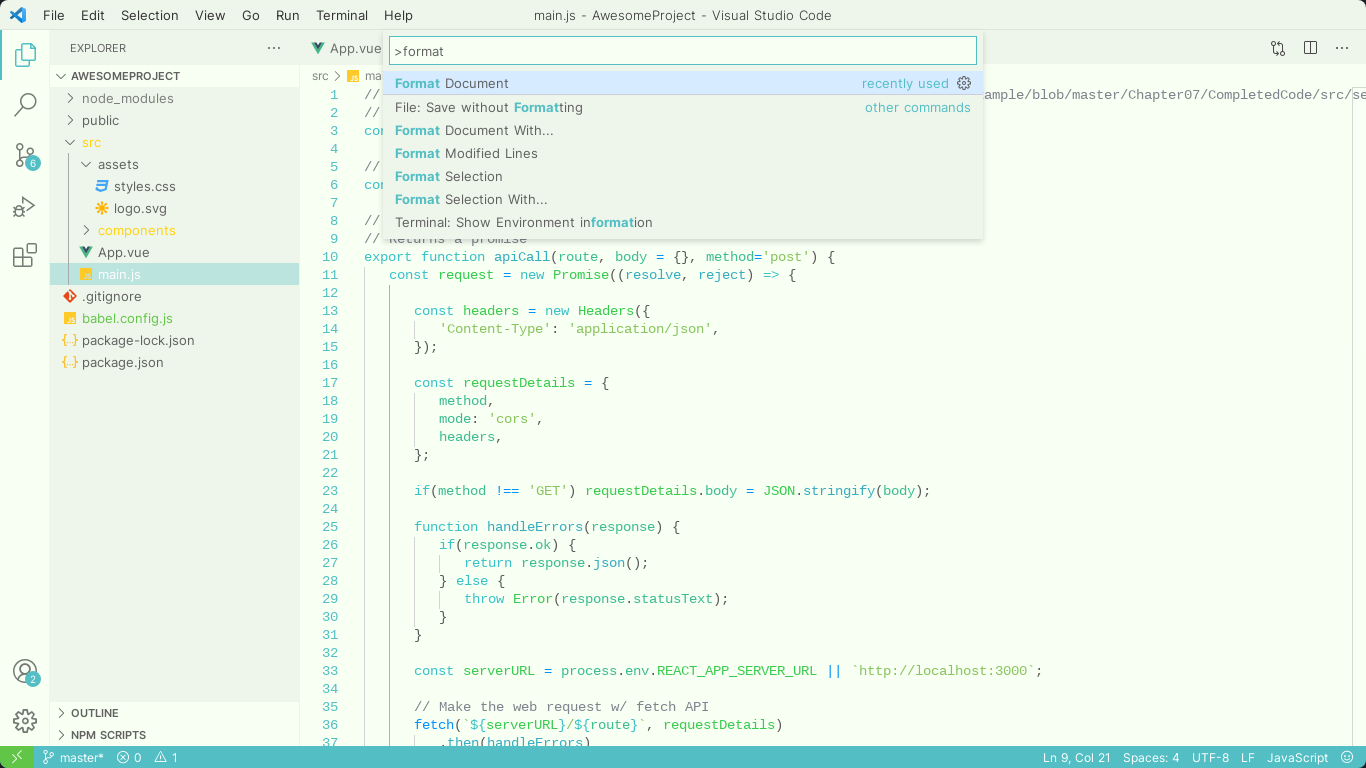Open Source Control view with badge
Viewport: 1366px width, 768px height.
pyautogui.click(x=25, y=156)
